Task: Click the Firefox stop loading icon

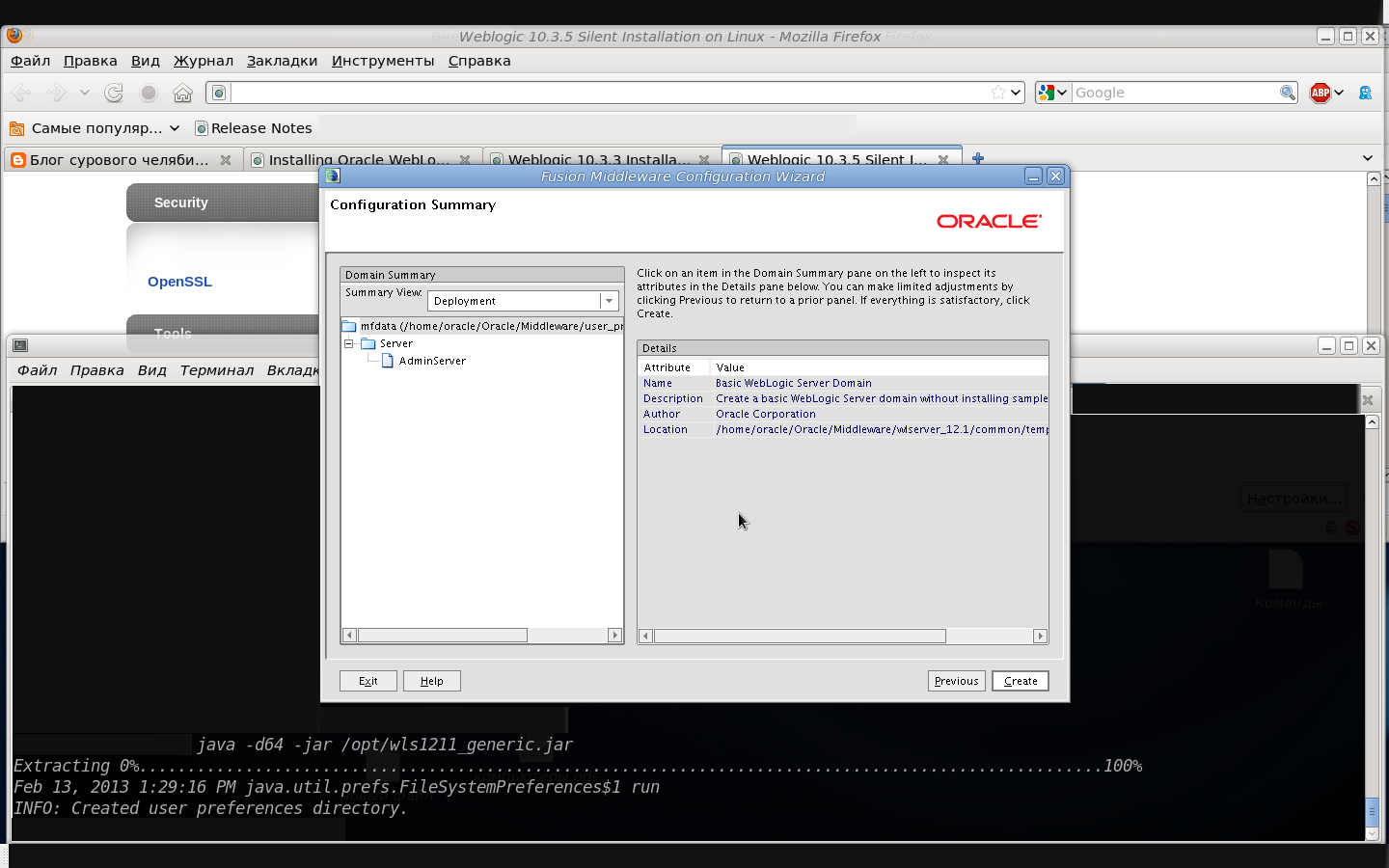Action: click(x=149, y=93)
